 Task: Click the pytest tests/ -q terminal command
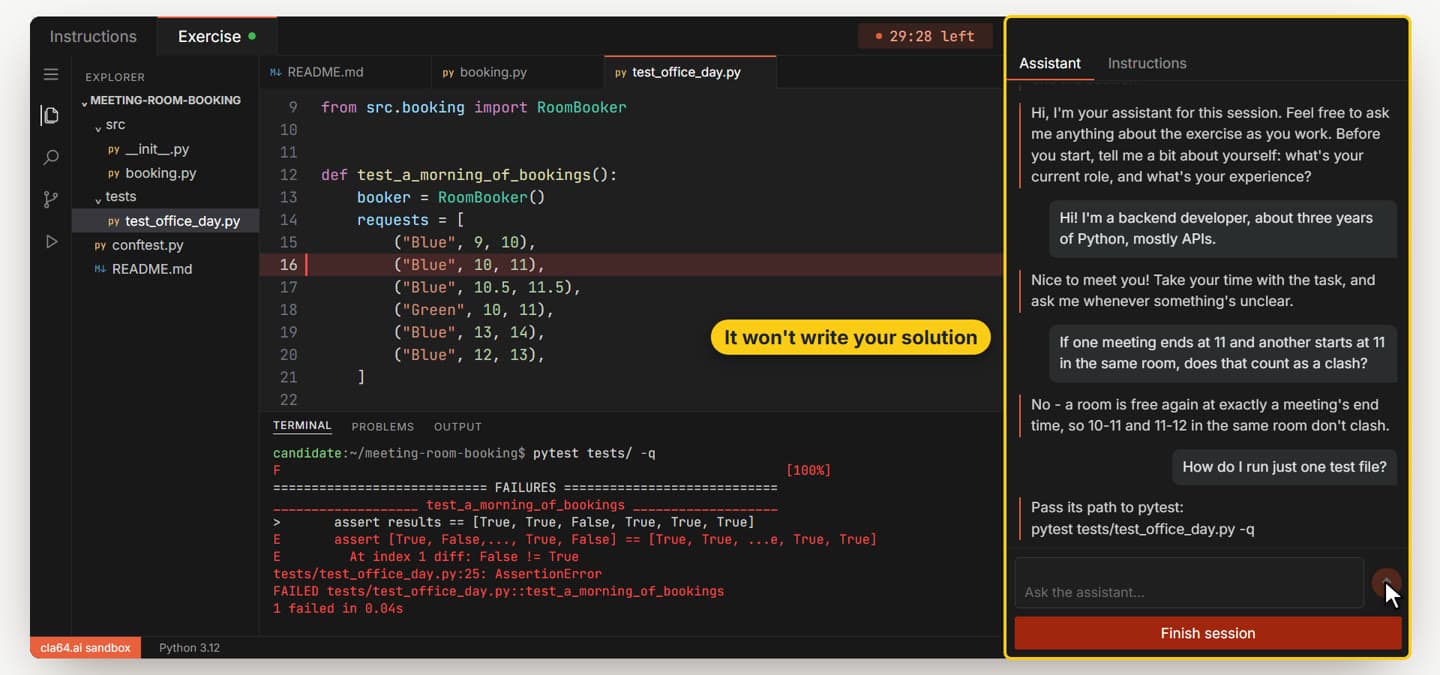594,454
